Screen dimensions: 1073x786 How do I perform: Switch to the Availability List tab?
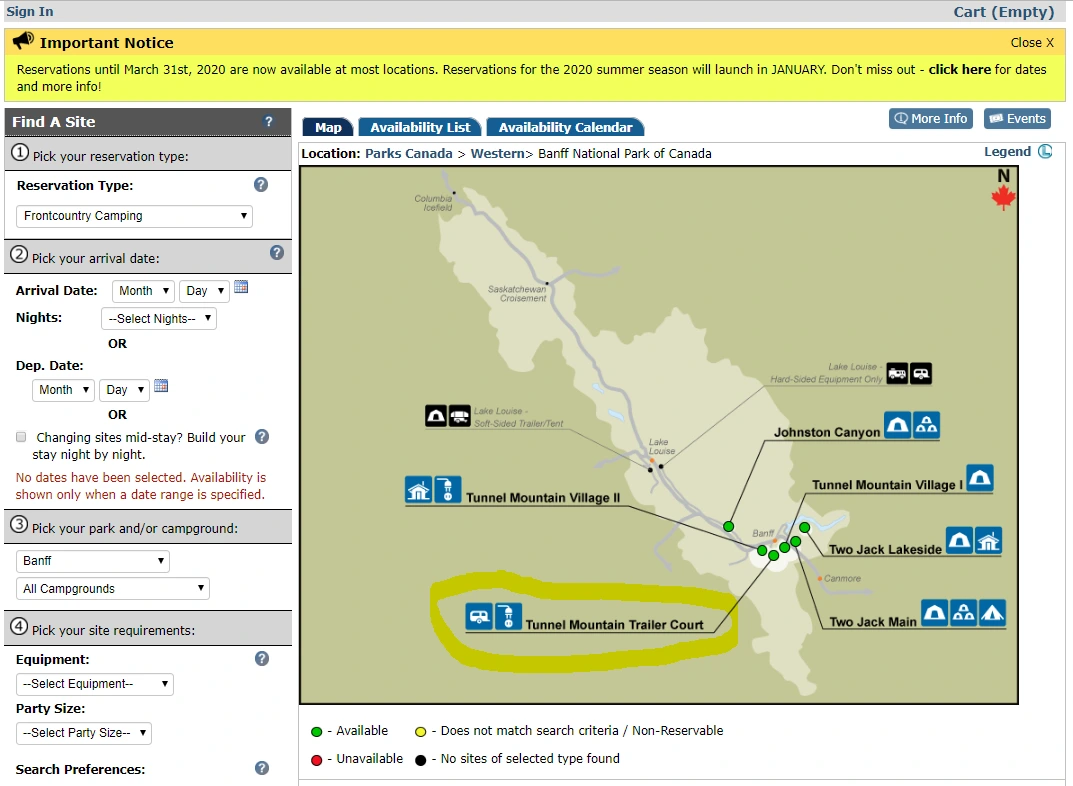point(419,127)
